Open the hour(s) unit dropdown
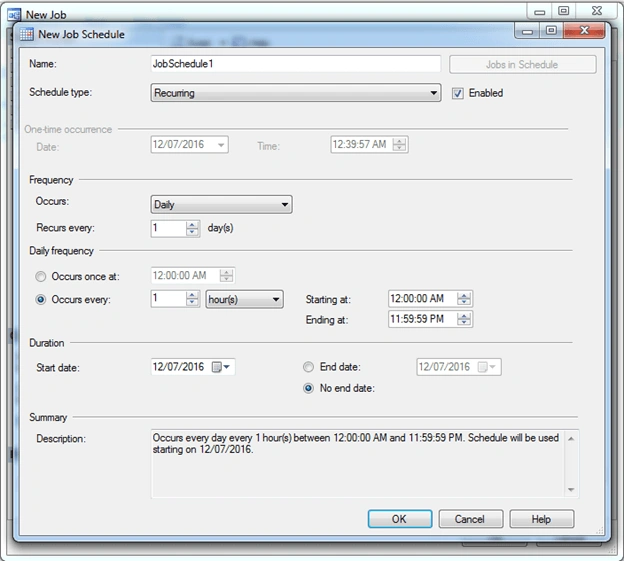The width and height of the screenshot is (624, 561). pyautogui.click(x=244, y=299)
